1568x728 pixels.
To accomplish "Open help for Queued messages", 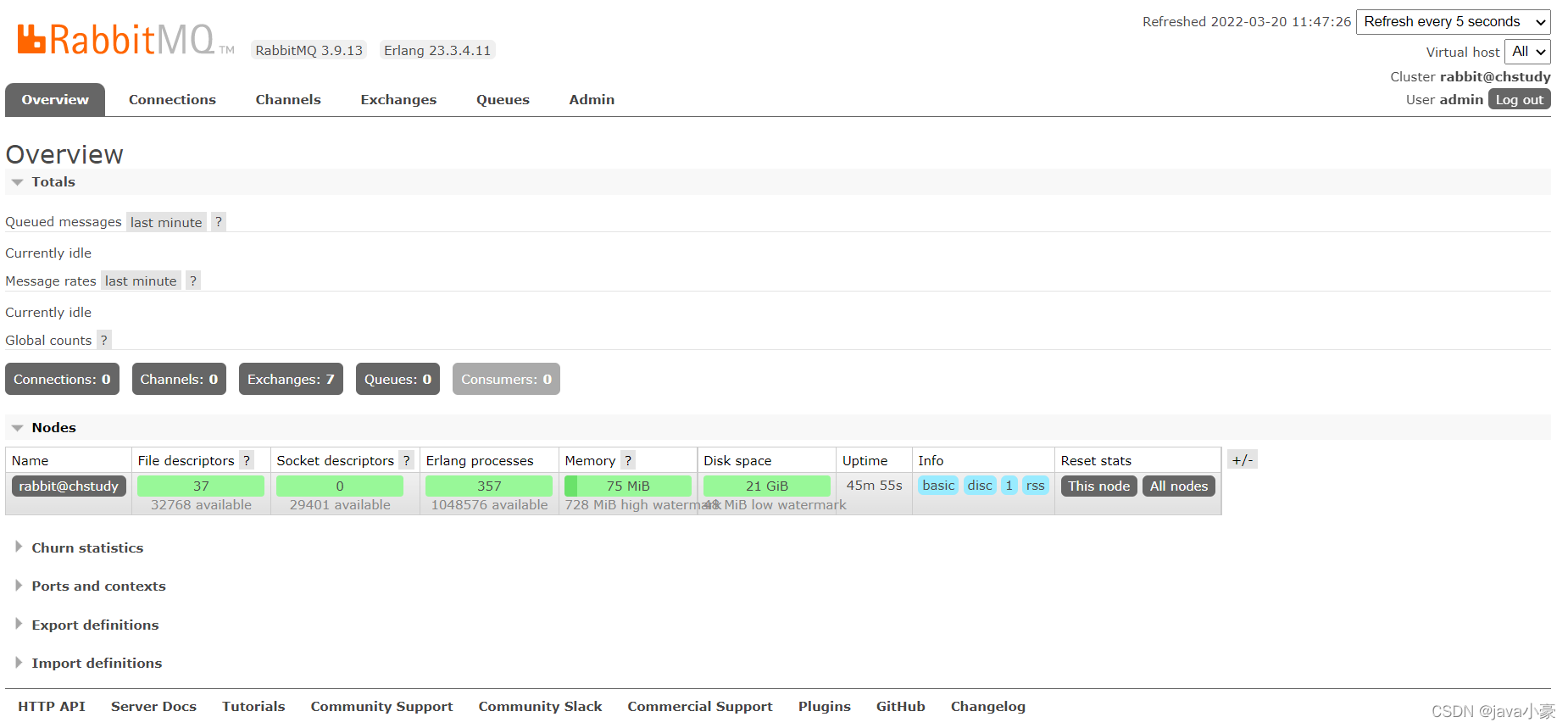I will (x=219, y=222).
